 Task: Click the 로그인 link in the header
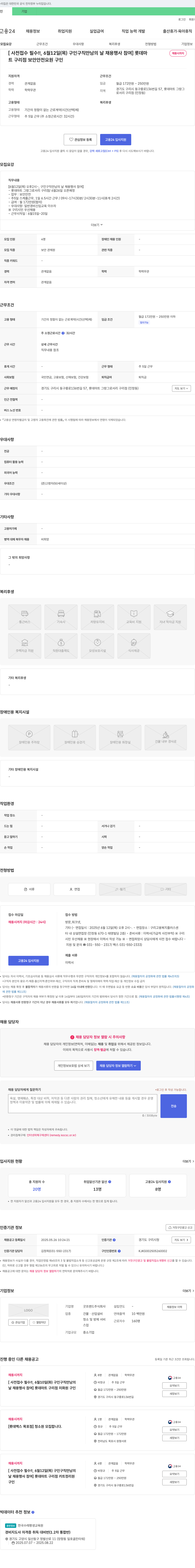pyautogui.click(x=182, y=19)
